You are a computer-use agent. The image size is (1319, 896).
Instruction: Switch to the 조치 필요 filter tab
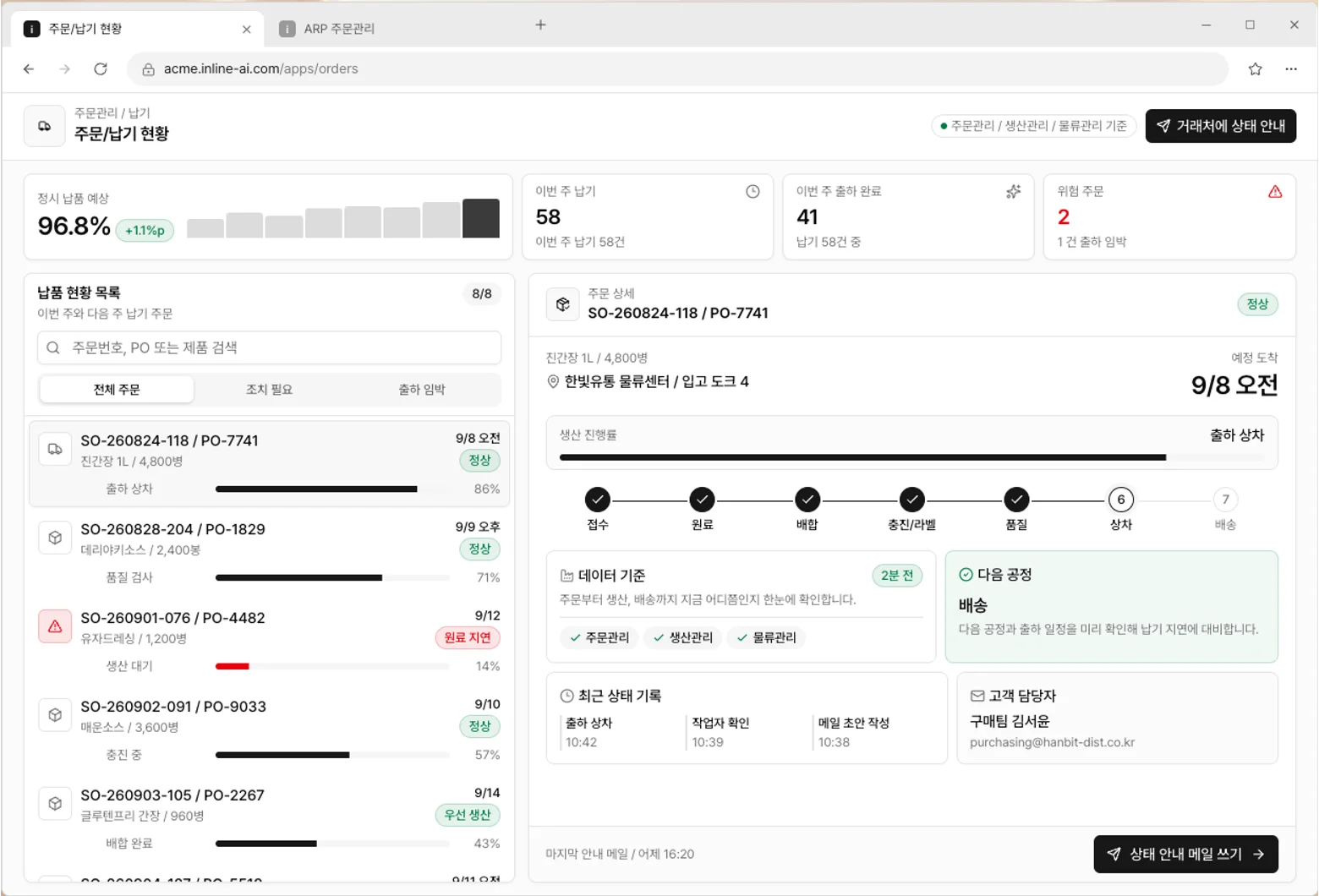[x=269, y=390]
